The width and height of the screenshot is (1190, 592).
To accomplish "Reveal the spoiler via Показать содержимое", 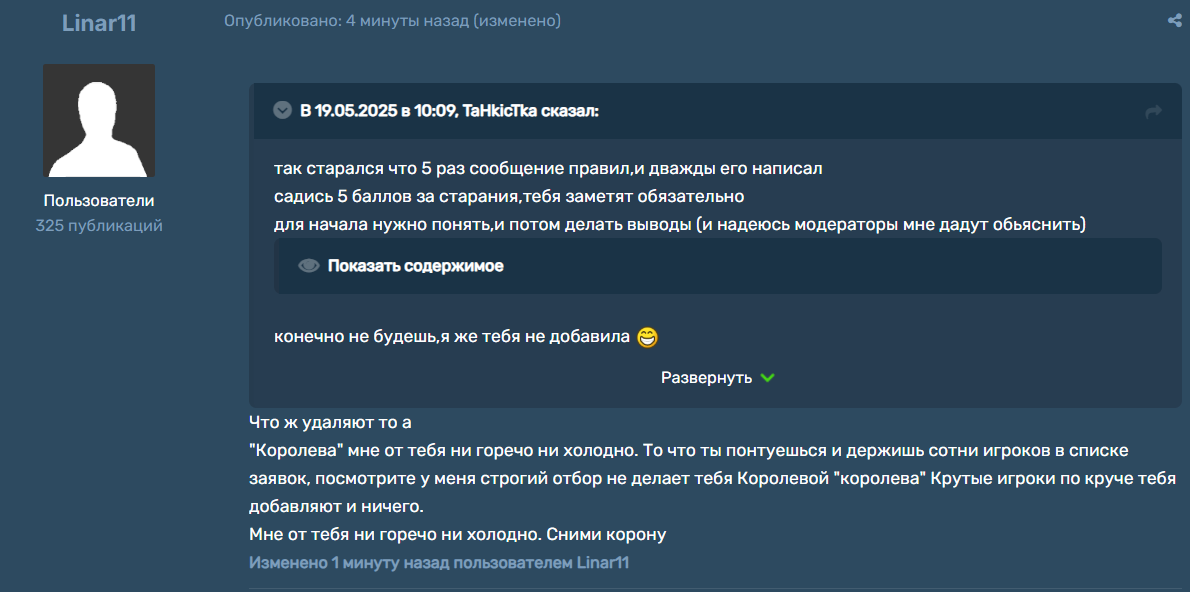I will coord(415,266).
